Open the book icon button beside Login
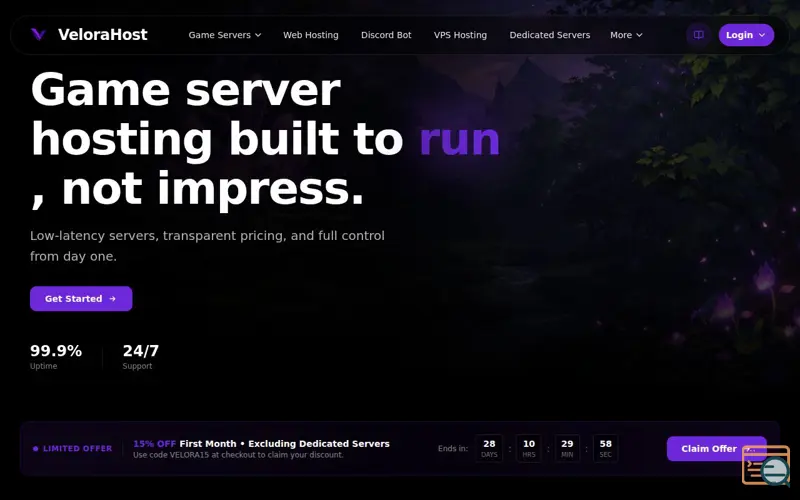 (698, 35)
